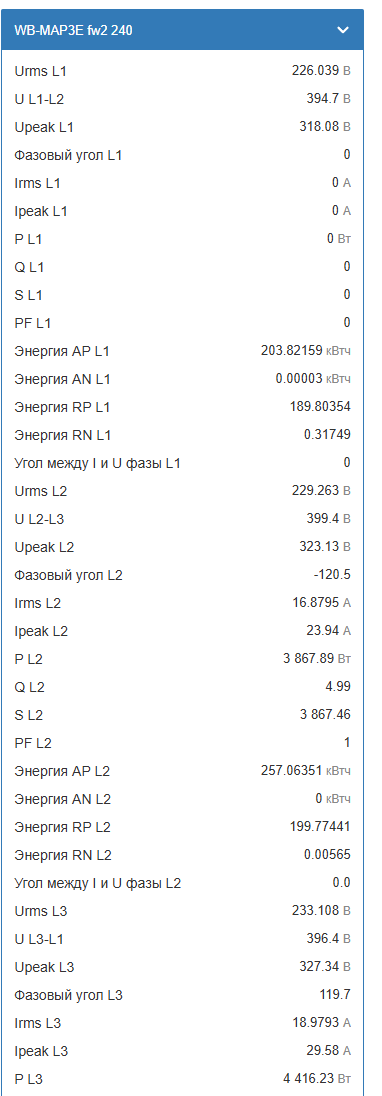The image size is (382, 1096).
Task: Select the Urms L1 voltage value
Action: point(316,71)
